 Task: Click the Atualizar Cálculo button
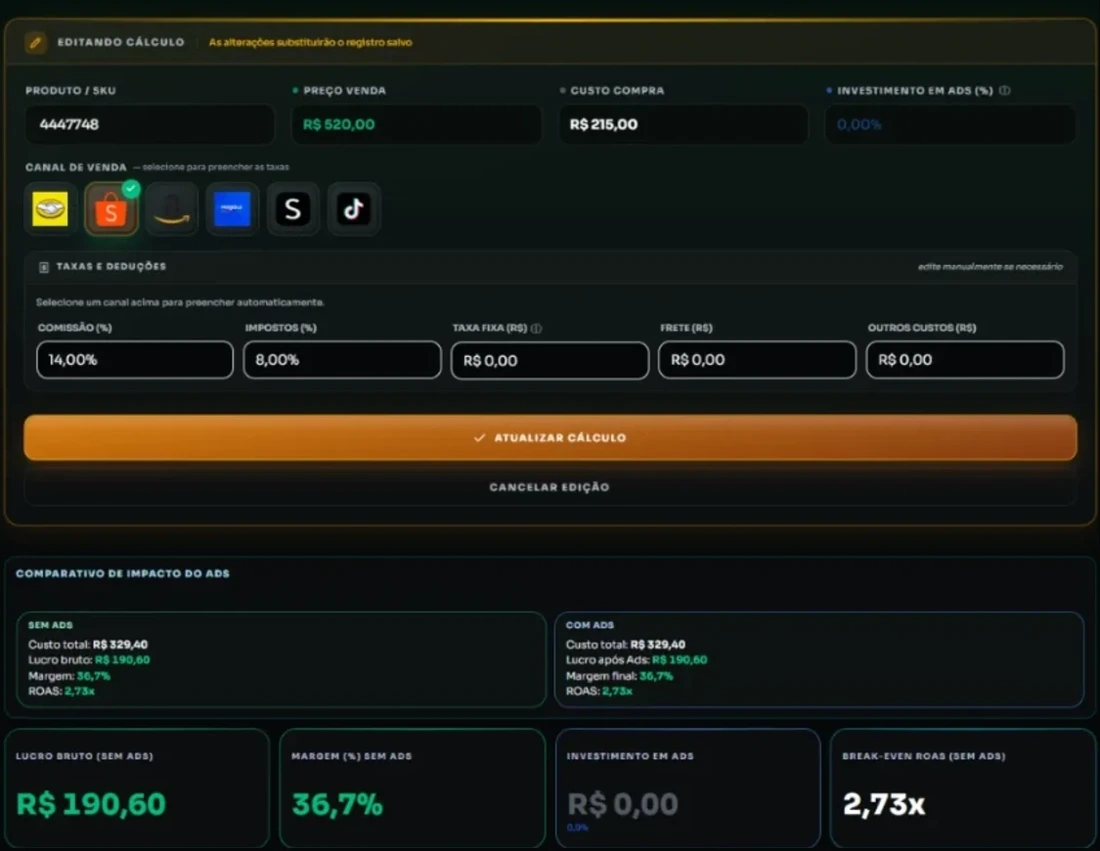click(550, 438)
